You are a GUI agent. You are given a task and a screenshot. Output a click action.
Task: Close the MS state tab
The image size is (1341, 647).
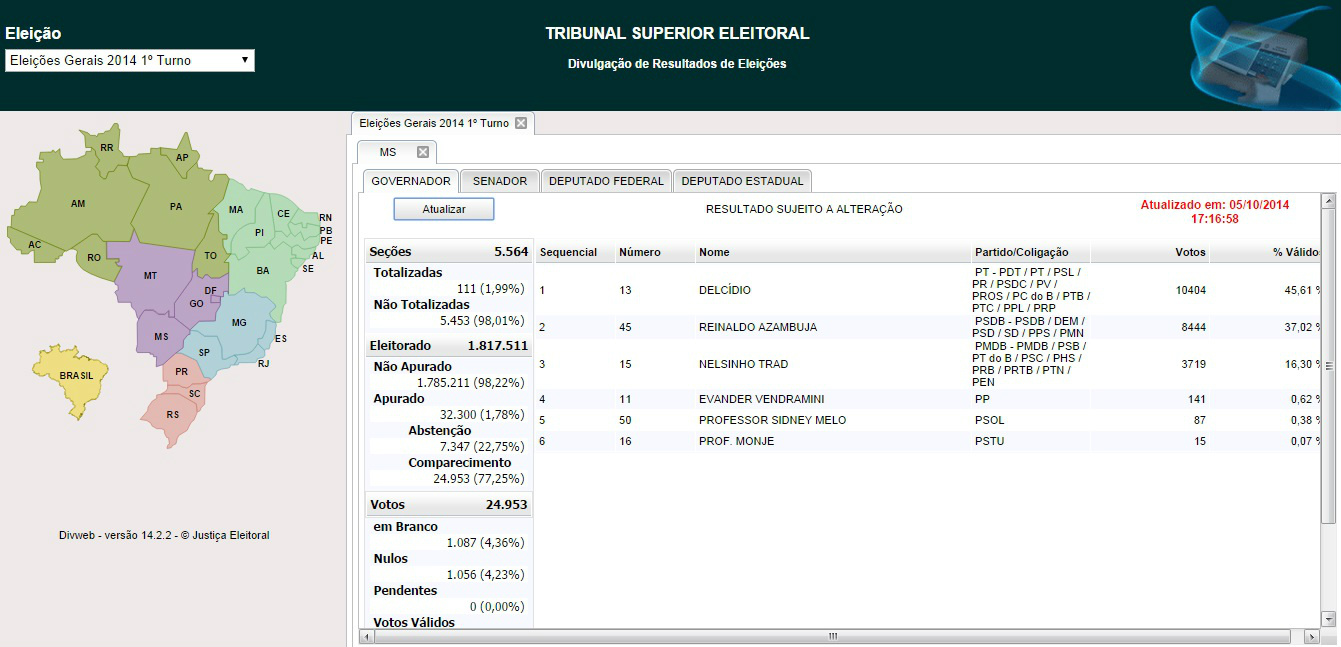[422, 152]
